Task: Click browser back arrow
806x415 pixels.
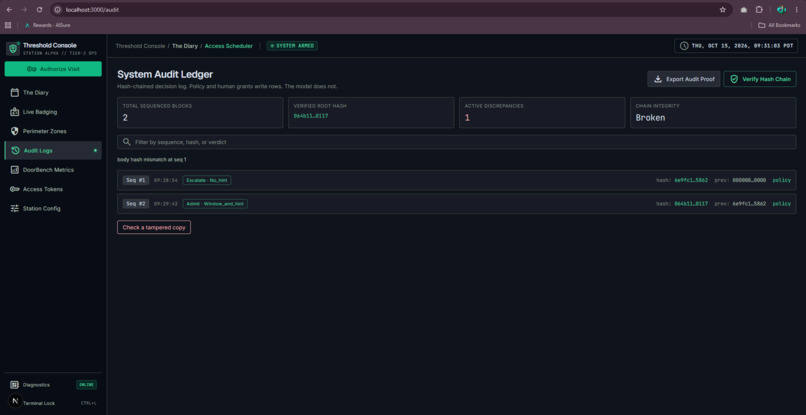Action: [x=9, y=10]
